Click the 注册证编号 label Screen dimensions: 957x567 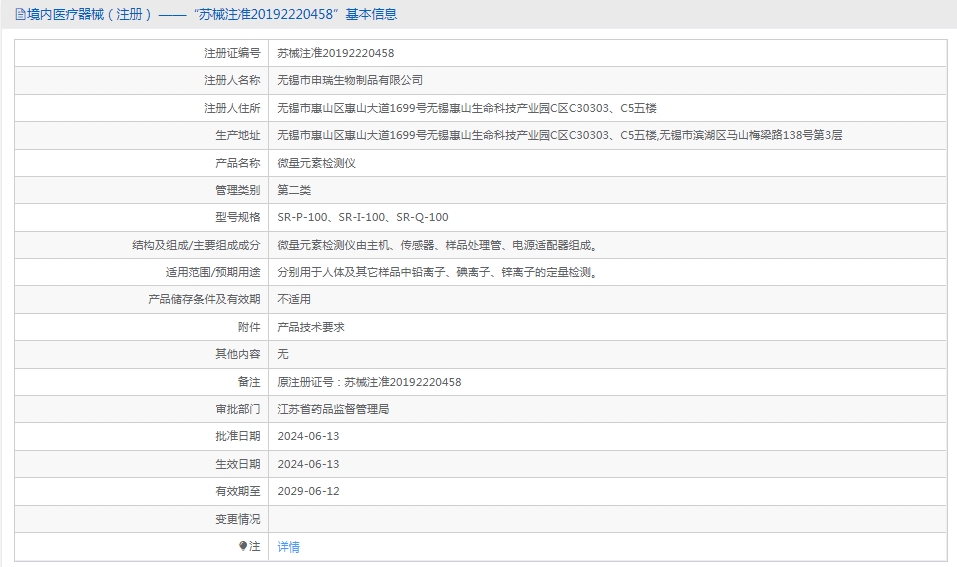[x=232, y=53]
